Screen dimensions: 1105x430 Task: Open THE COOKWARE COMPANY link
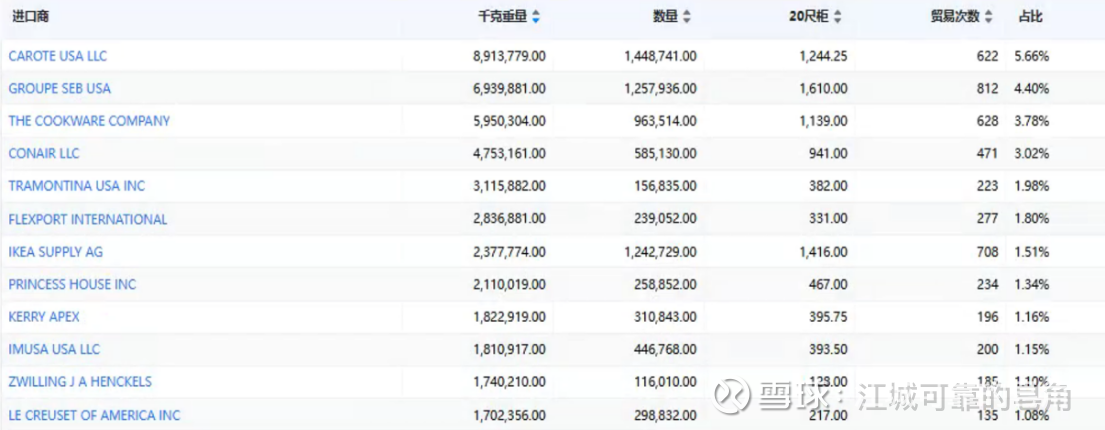pos(89,121)
